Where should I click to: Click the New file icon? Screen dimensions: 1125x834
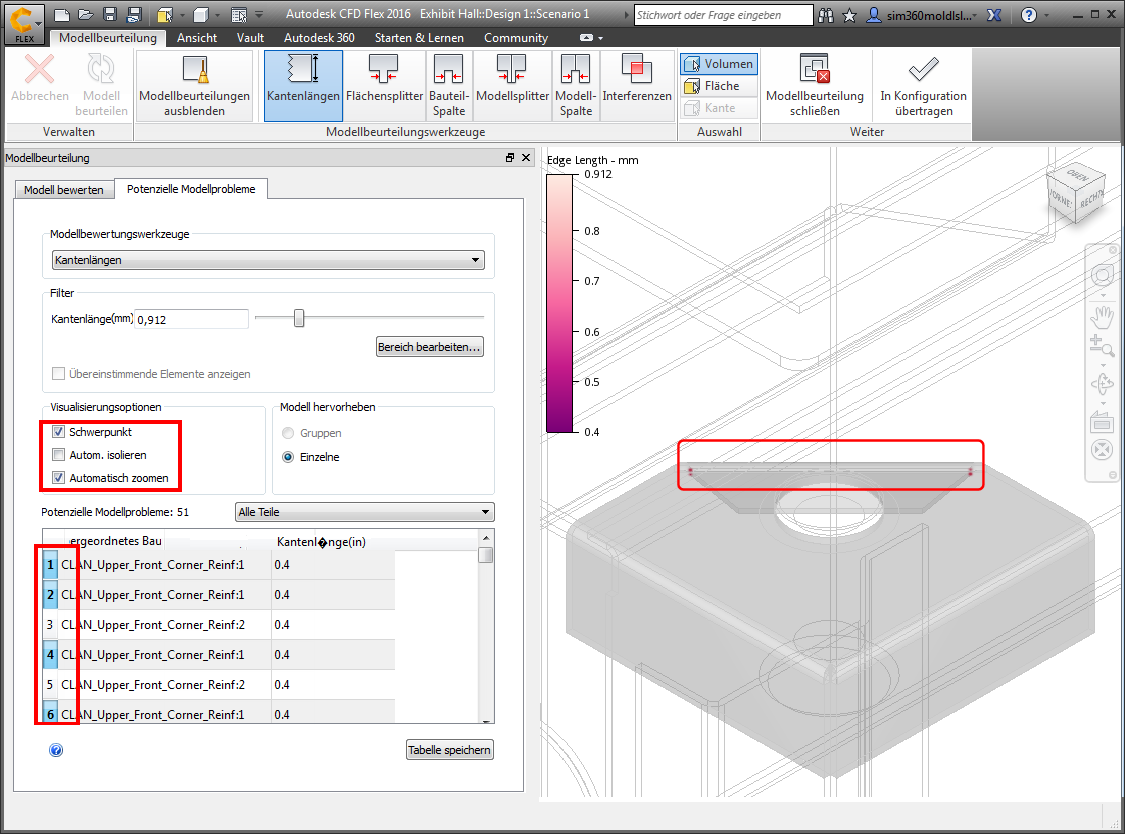[x=62, y=15]
